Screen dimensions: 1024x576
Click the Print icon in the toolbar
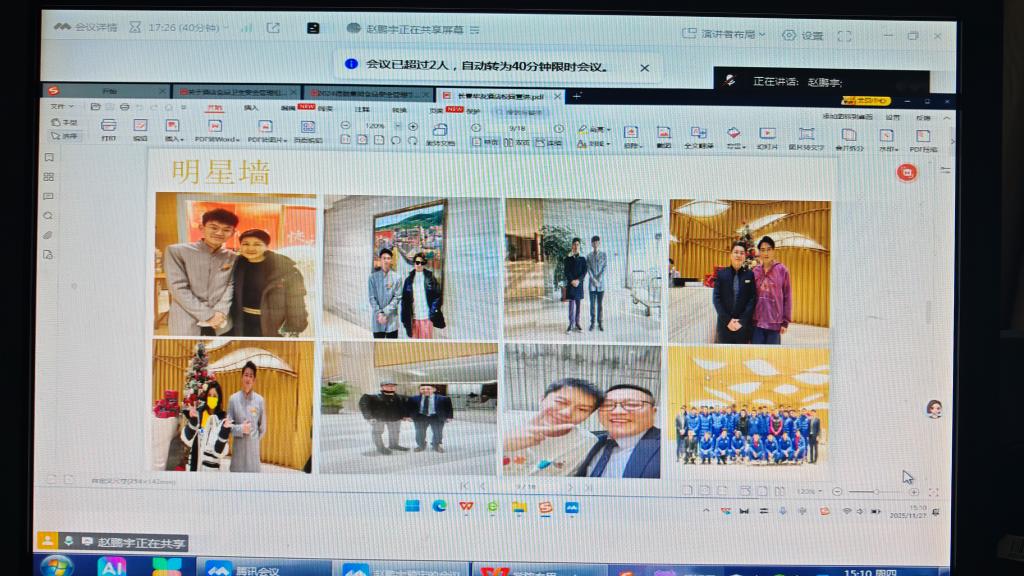(x=108, y=129)
